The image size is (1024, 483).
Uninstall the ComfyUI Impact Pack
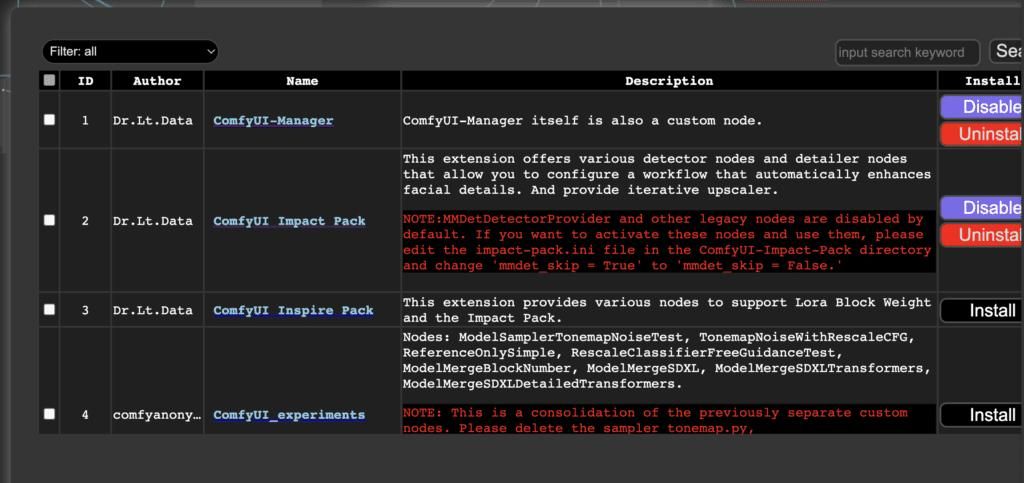[982, 235]
